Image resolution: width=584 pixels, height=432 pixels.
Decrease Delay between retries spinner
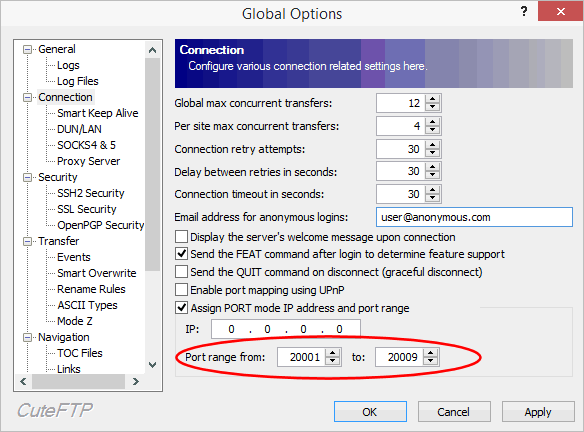(432, 175)
